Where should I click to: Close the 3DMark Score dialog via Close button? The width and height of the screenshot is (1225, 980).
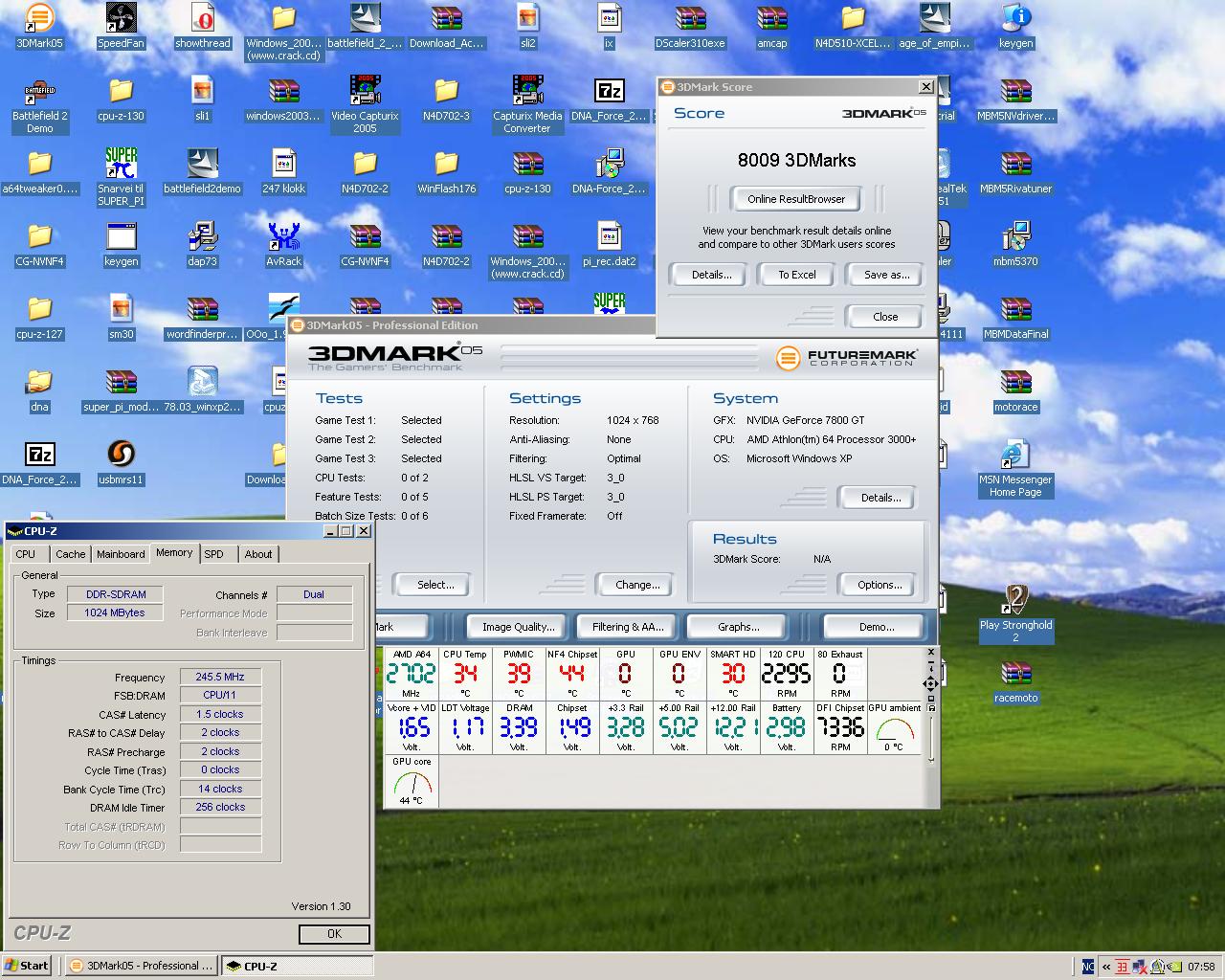pyautogui.click(x=885, y=317)
